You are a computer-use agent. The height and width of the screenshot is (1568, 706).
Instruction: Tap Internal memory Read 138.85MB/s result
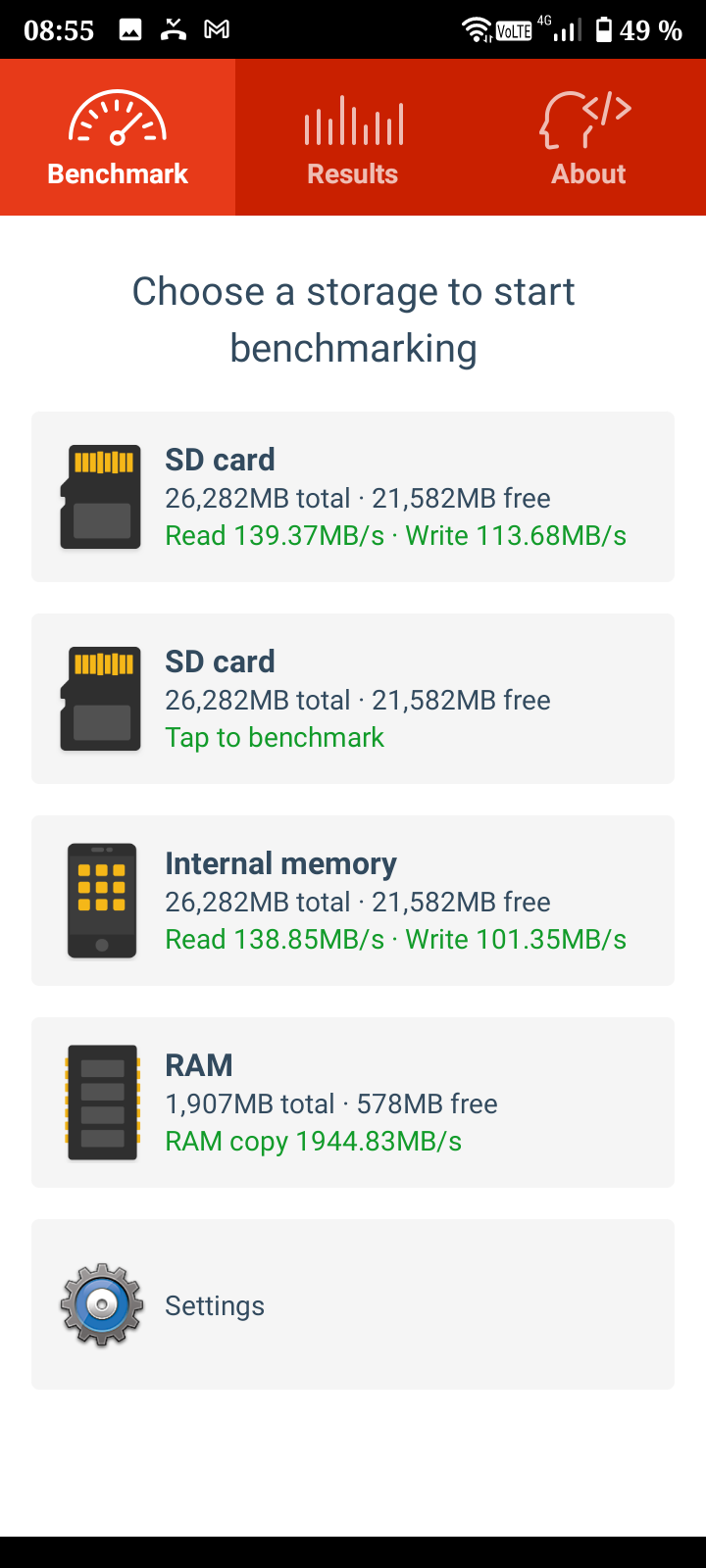tap(275, 939)
